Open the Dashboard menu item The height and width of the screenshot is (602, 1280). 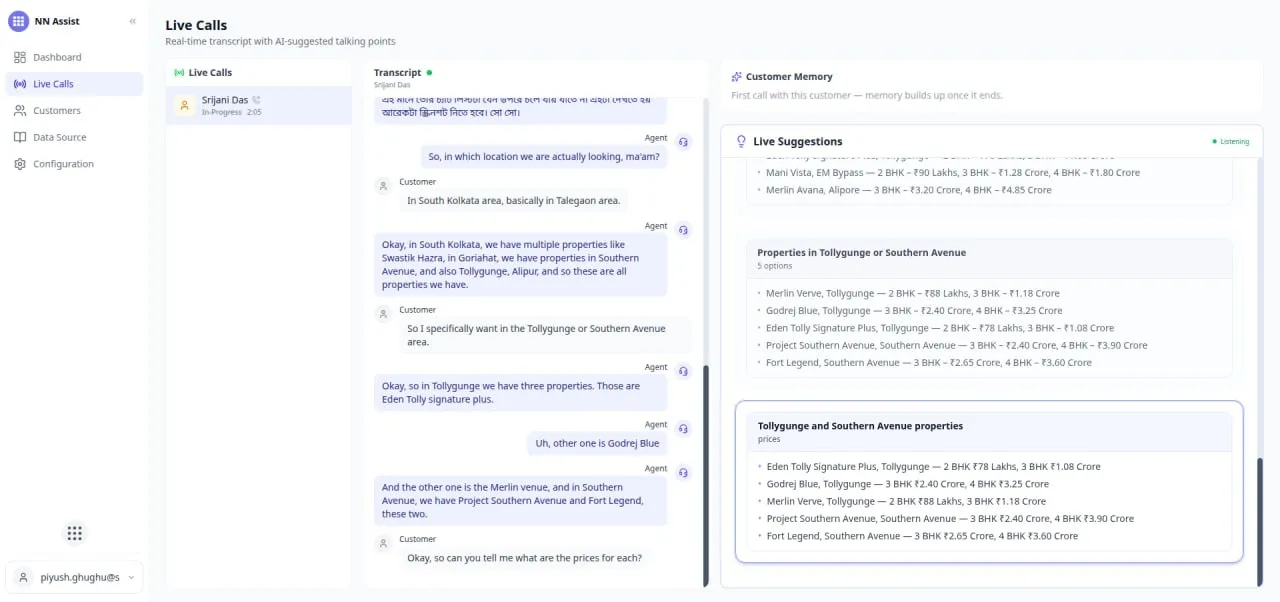coord(74,57)
